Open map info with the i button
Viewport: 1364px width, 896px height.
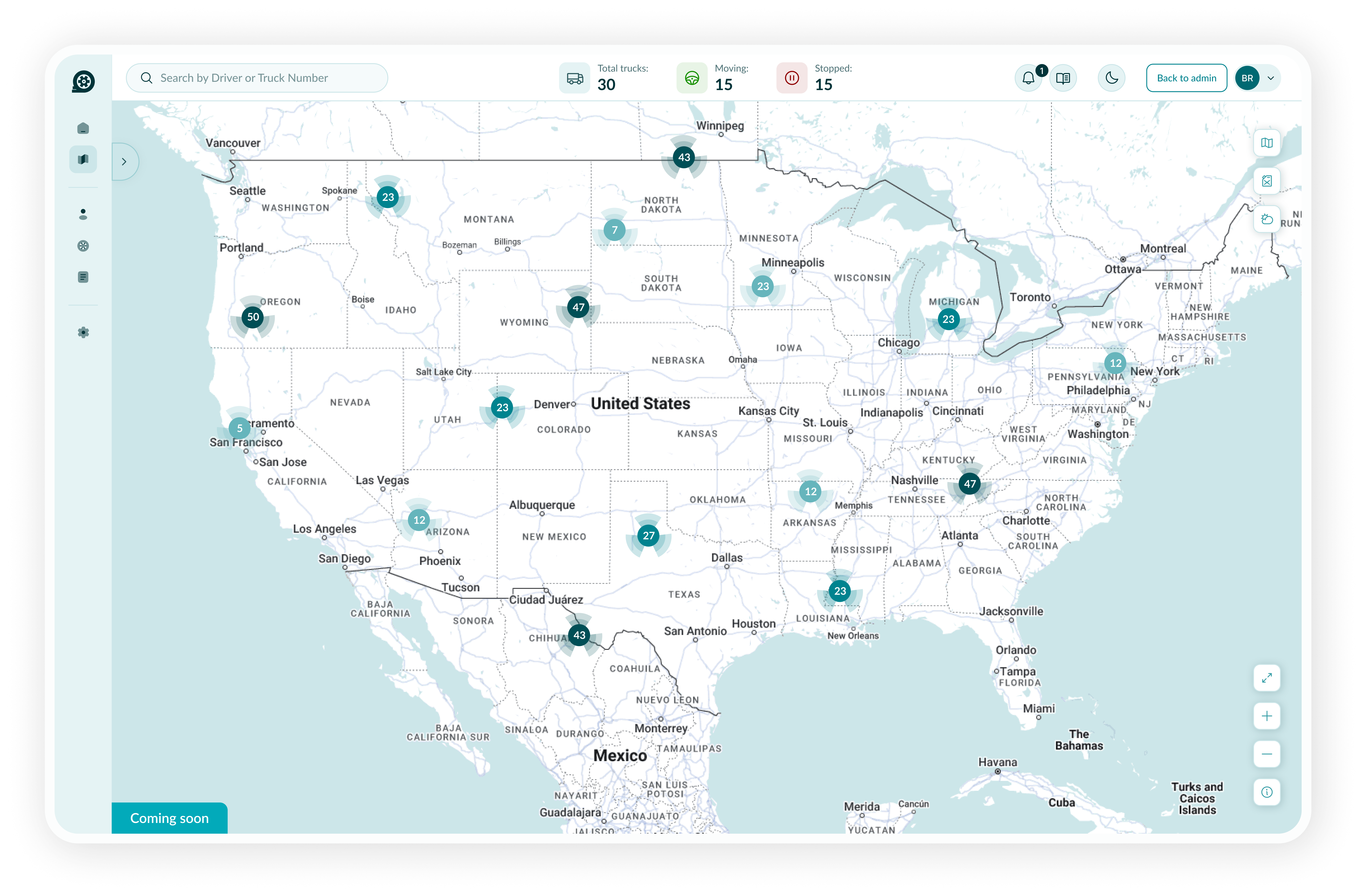click(1267, 792)
